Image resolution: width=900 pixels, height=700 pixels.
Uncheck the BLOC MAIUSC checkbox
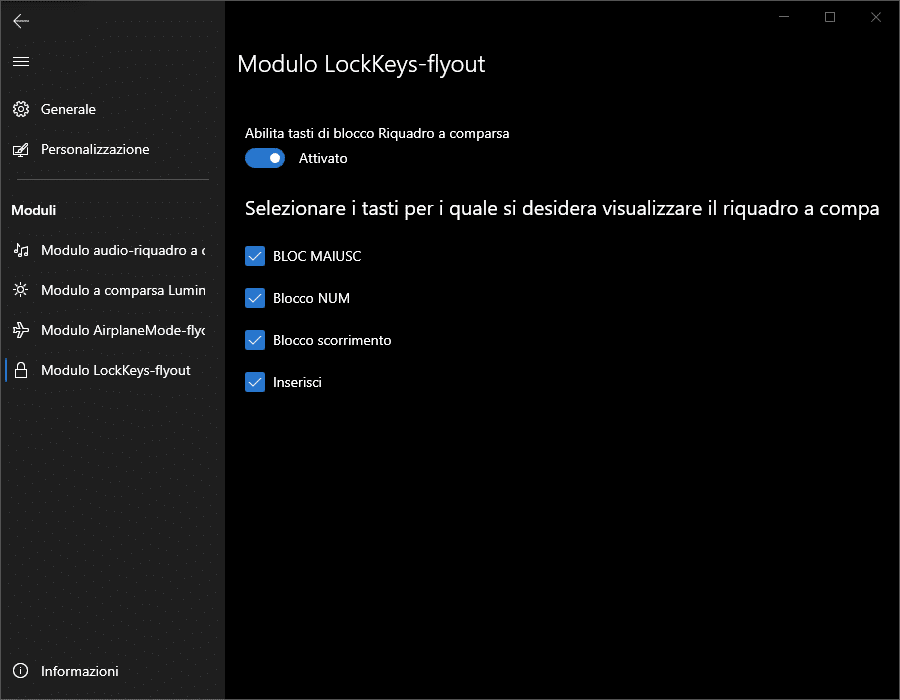254,256
